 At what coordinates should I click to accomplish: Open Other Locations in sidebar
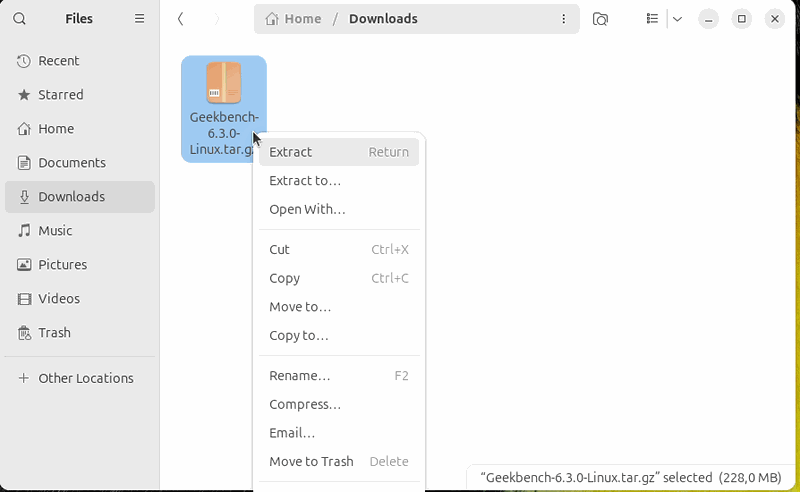point(85,379)
